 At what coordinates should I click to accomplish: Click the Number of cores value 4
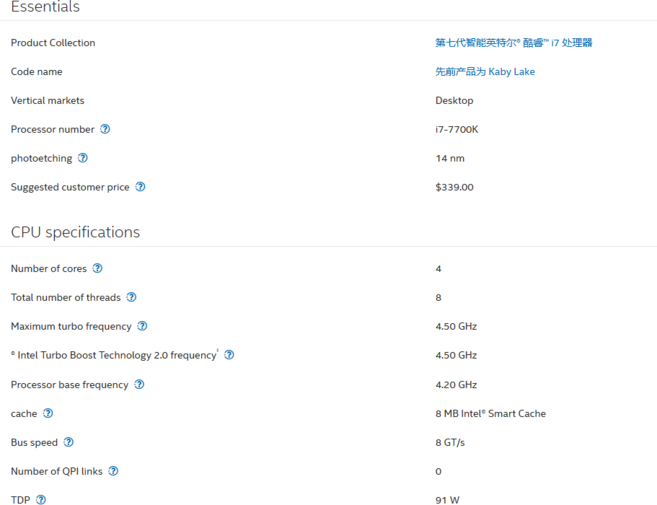(438, 269)
